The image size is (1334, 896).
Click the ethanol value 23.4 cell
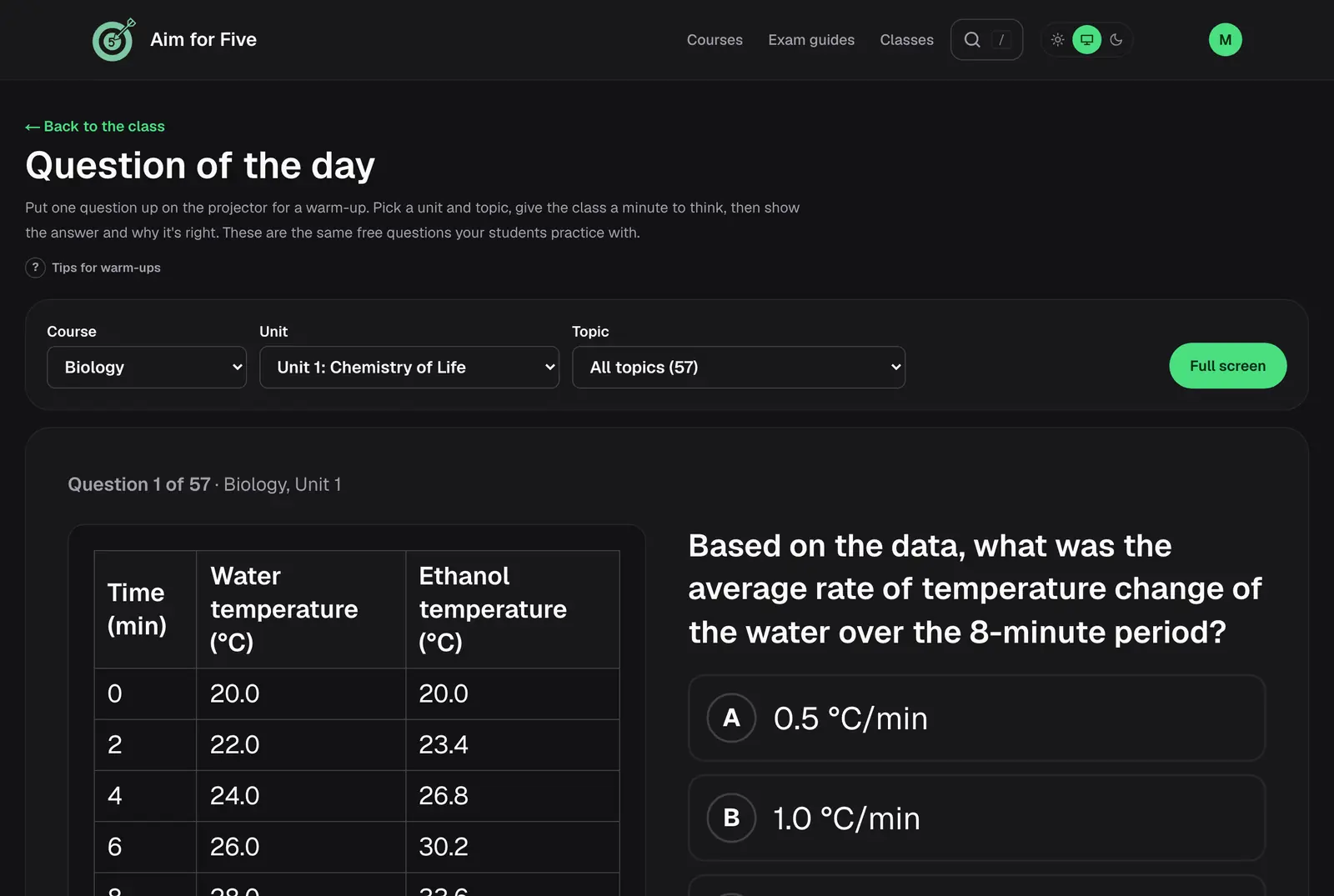[x=513, y=744]
